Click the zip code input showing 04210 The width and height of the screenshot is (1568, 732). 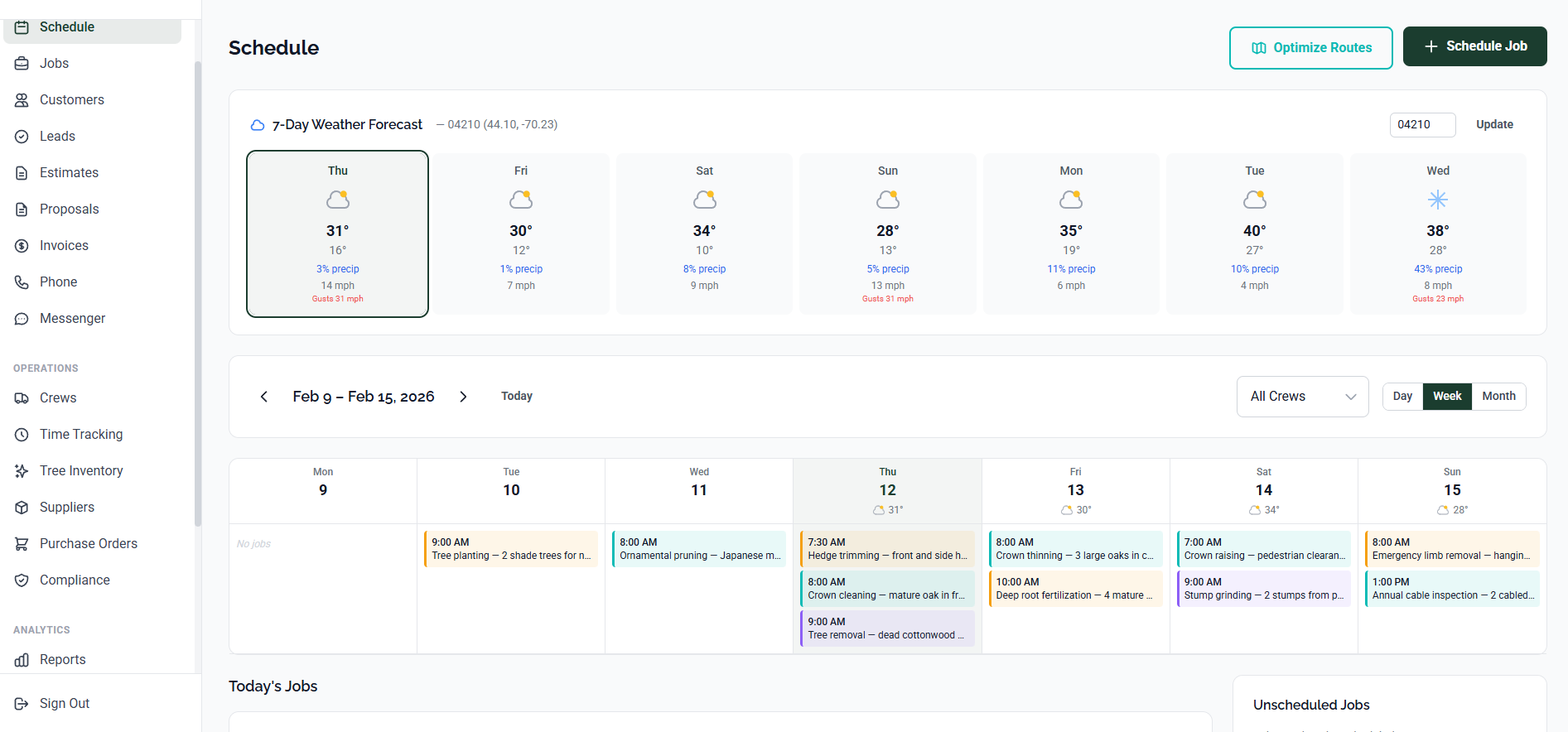pyautogui.click(x=1422, y=125)
